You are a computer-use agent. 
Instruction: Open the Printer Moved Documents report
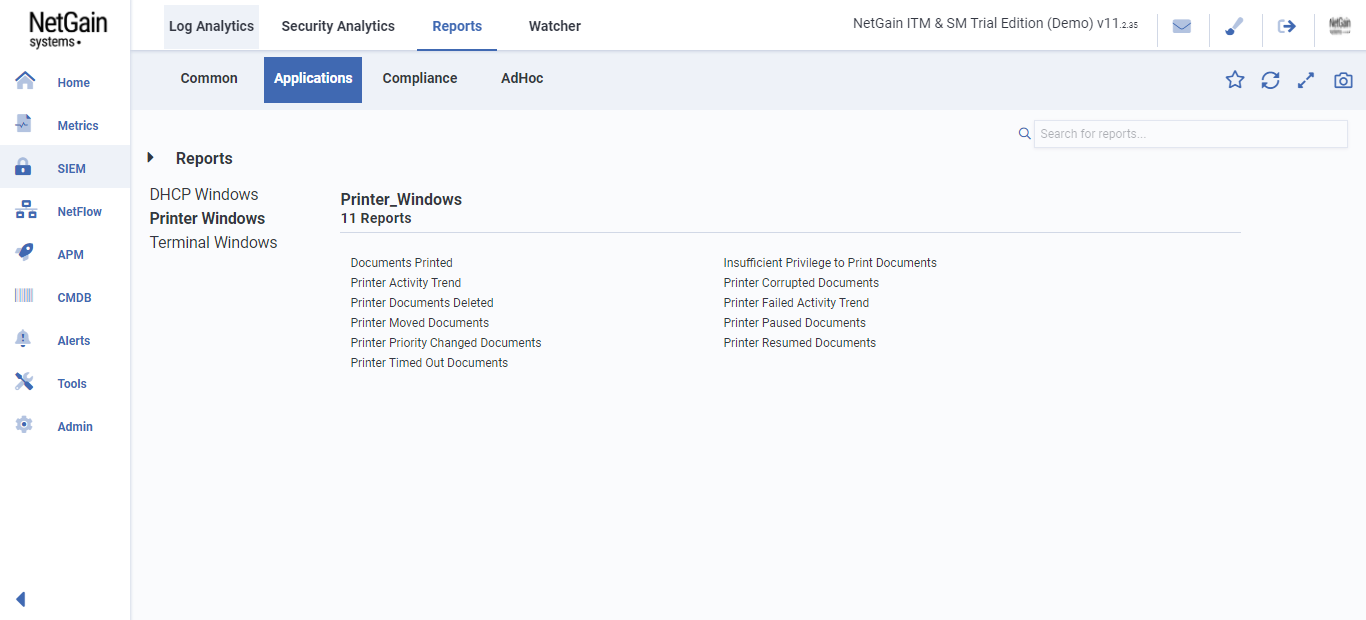pyautogui.click(x=420, y=323)
